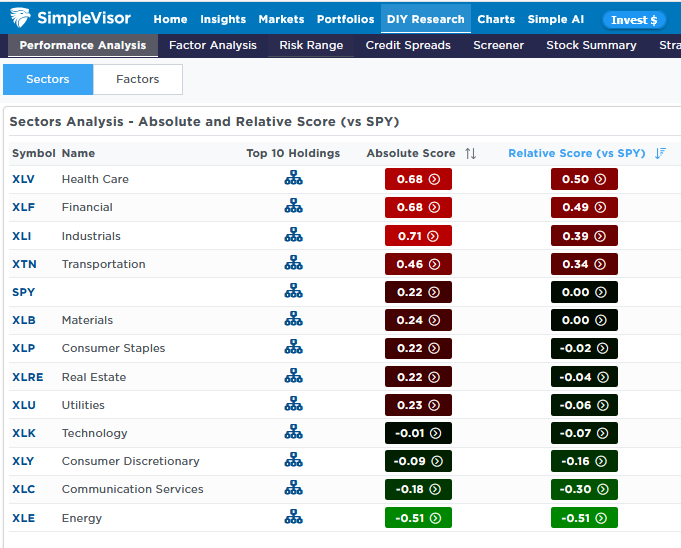The width and height of the screenshot is (681, 548).
Task: Click the XLRE symbol link
Action: coord(27,377)
